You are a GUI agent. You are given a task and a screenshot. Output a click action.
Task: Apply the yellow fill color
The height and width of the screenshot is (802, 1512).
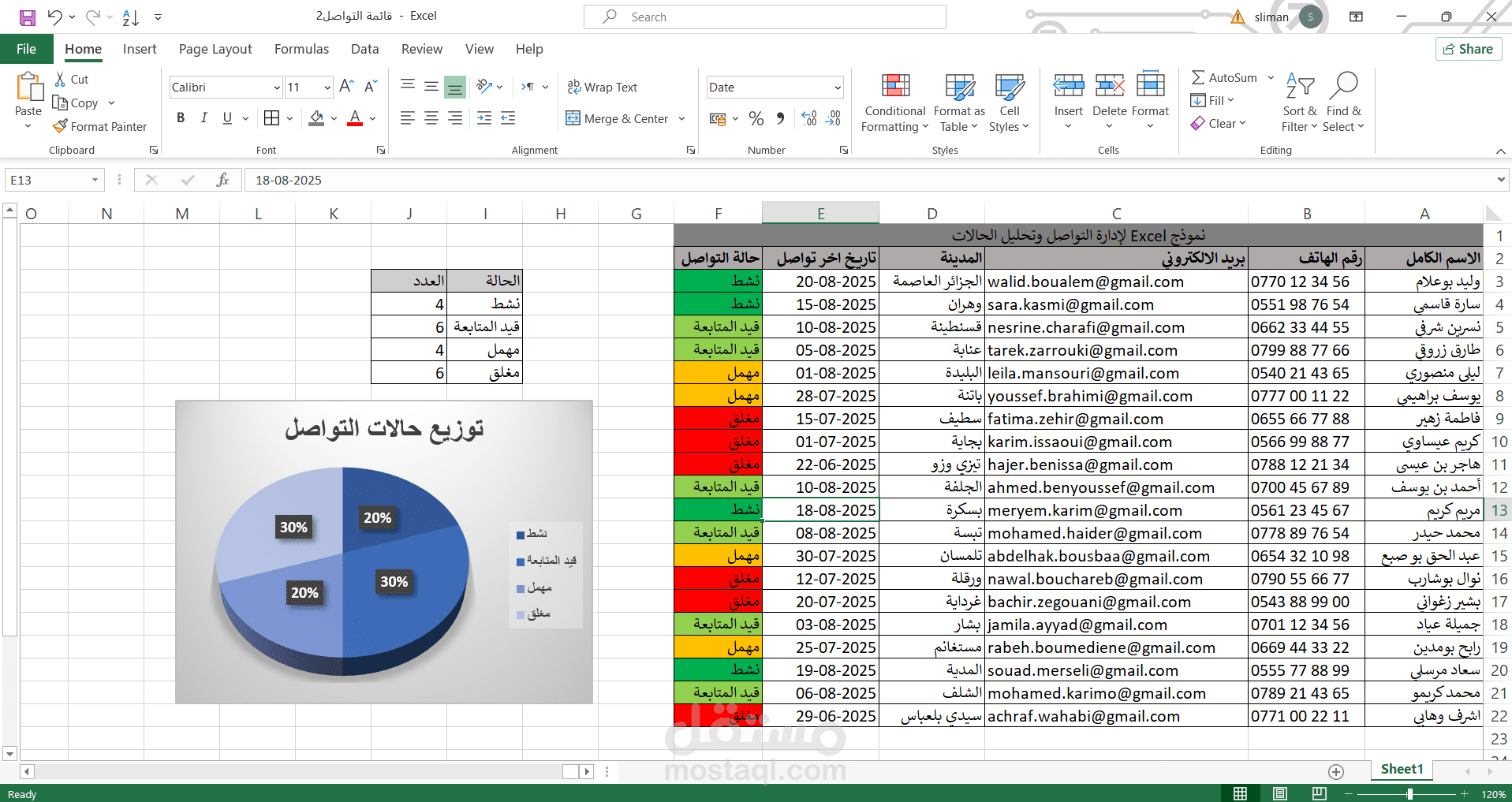[316, 118]
